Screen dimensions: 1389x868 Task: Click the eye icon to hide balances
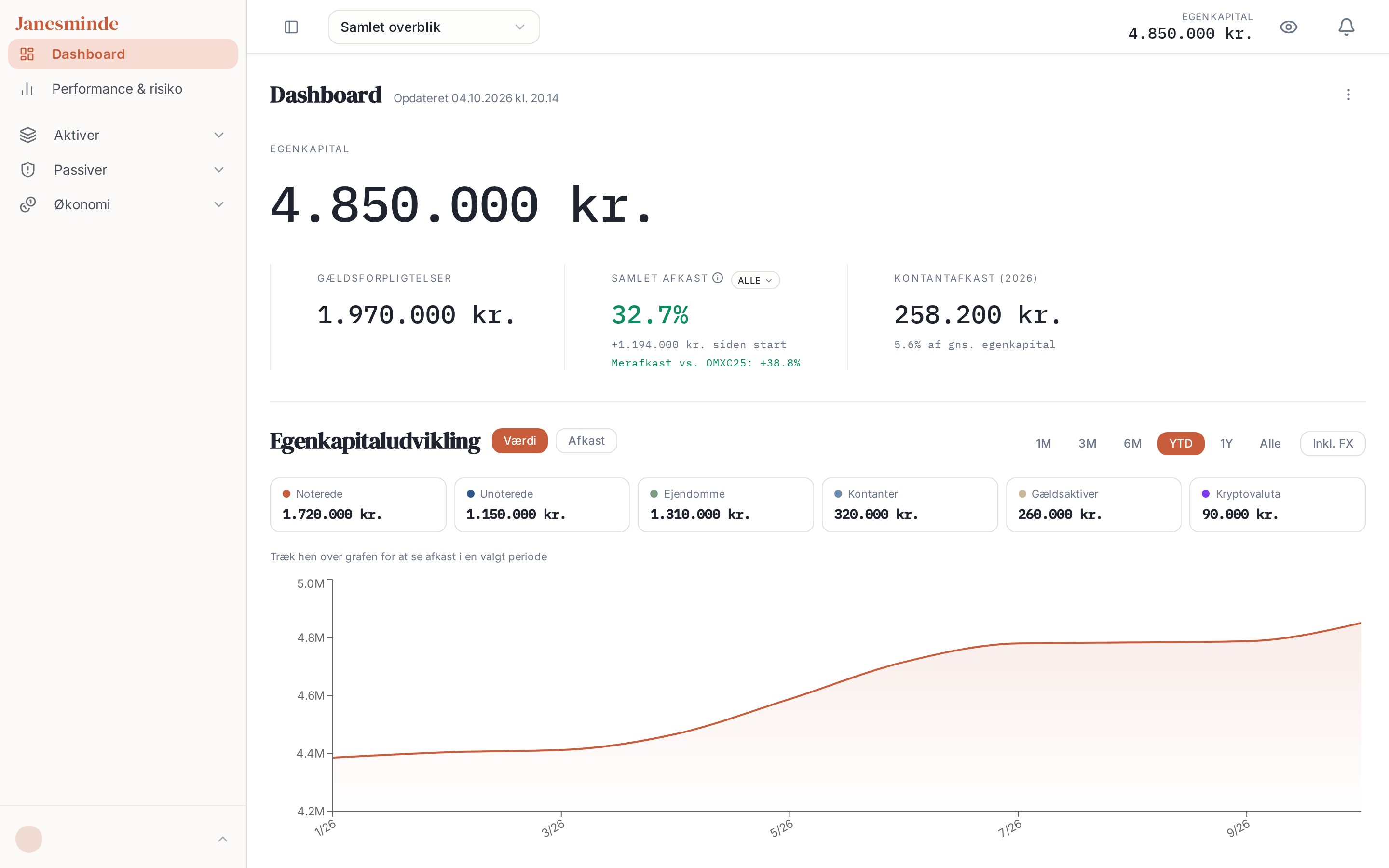(1289, 27)
